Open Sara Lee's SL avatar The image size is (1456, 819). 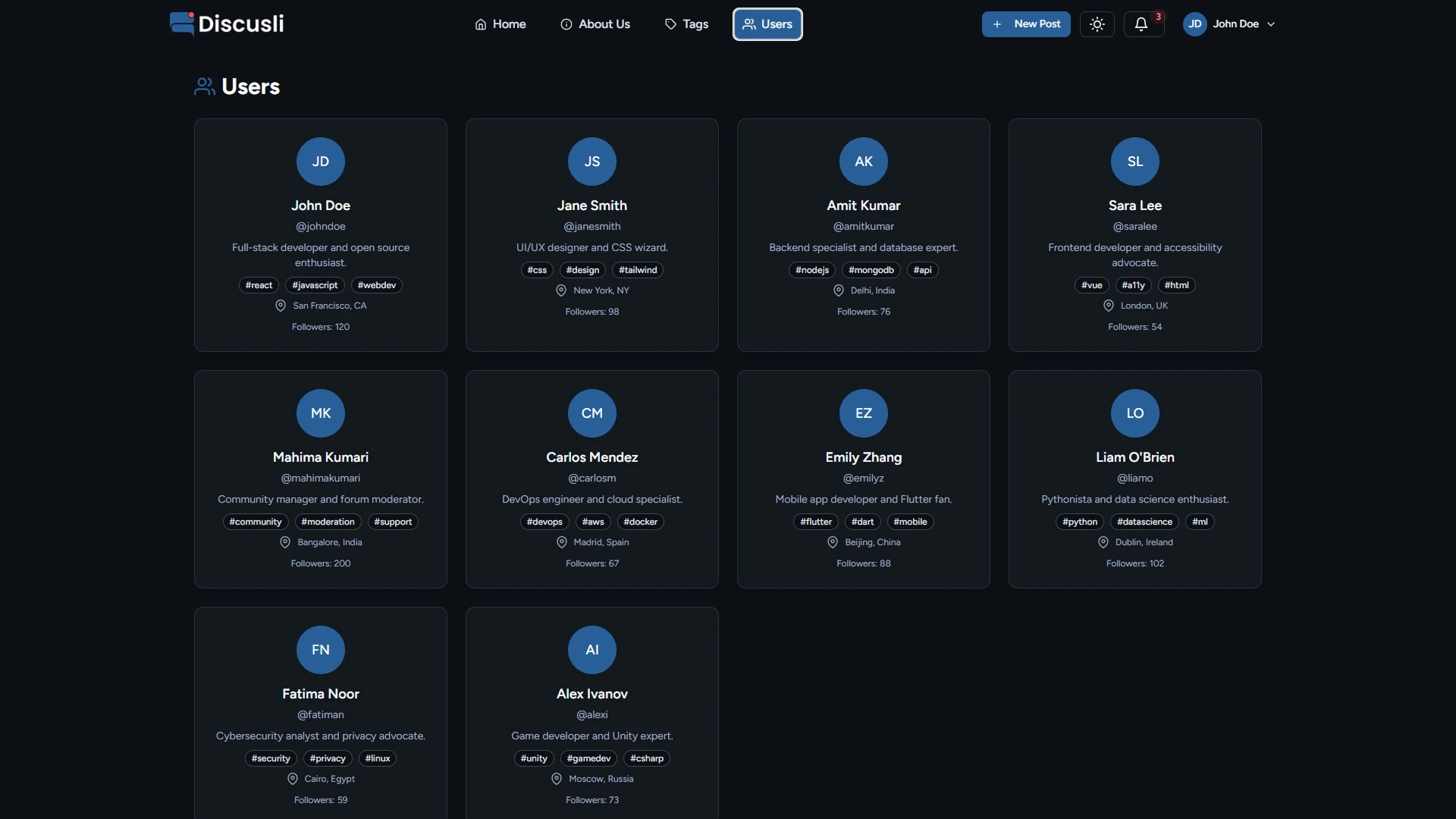1135,162
